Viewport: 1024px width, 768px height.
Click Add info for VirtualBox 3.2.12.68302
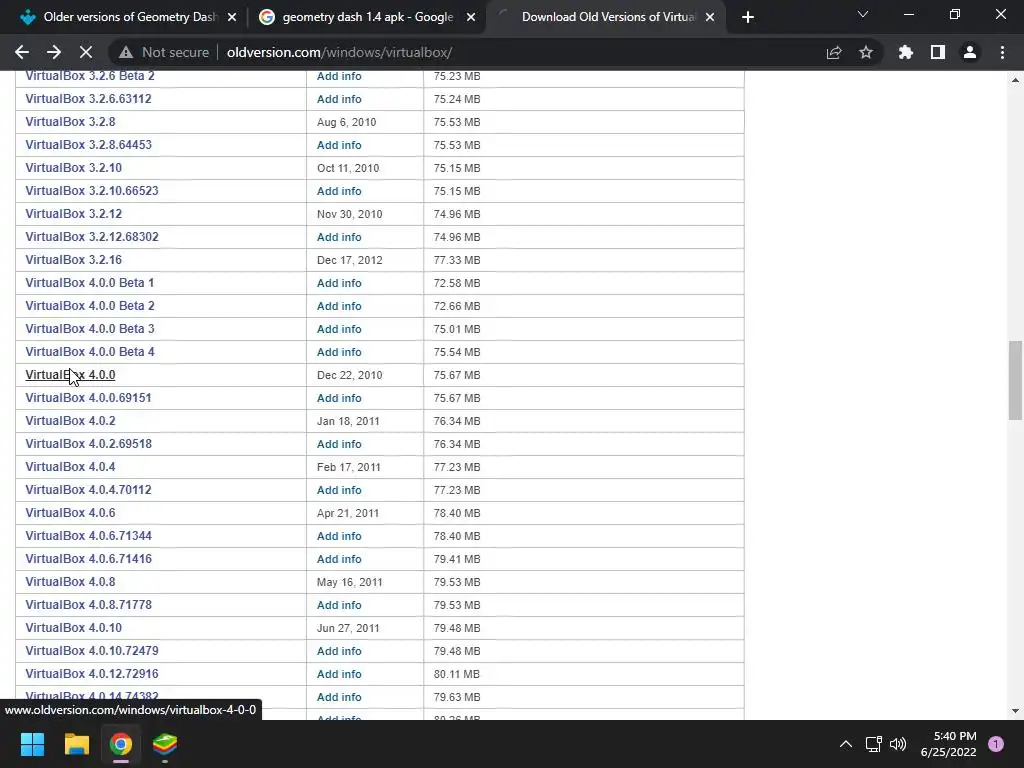coord(339,237)
